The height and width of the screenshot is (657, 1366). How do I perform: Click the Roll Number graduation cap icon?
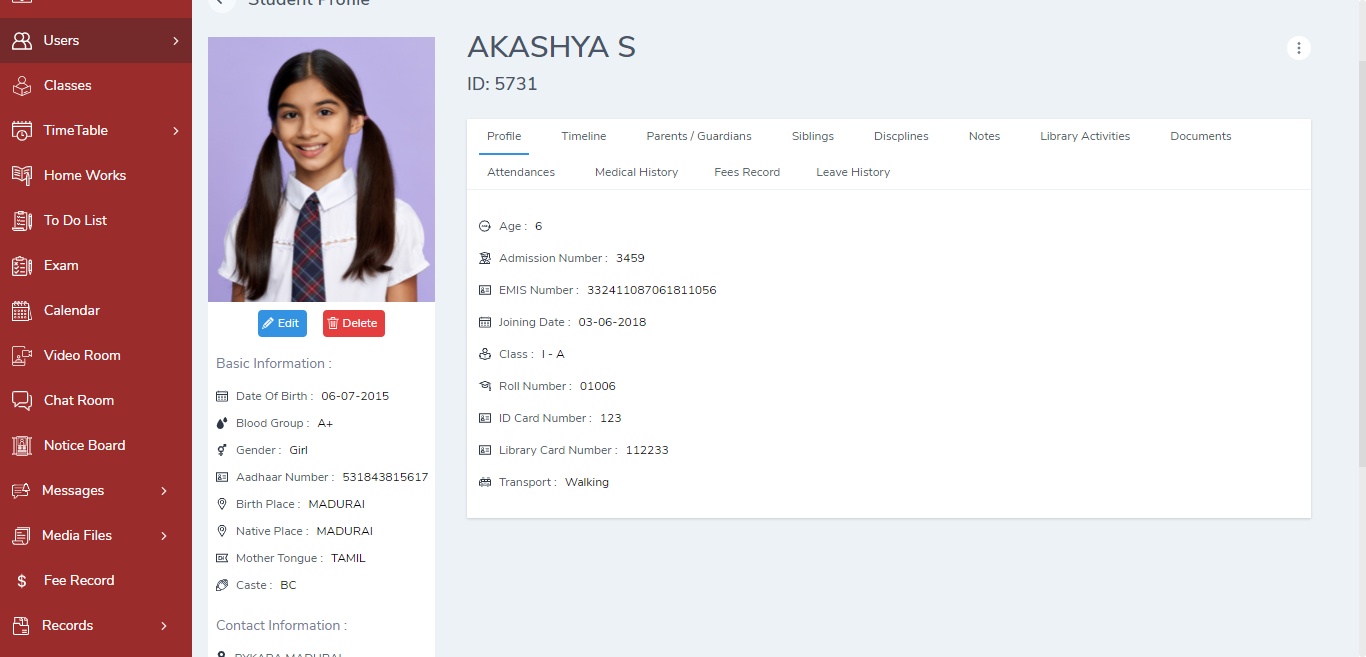(485, 387)
